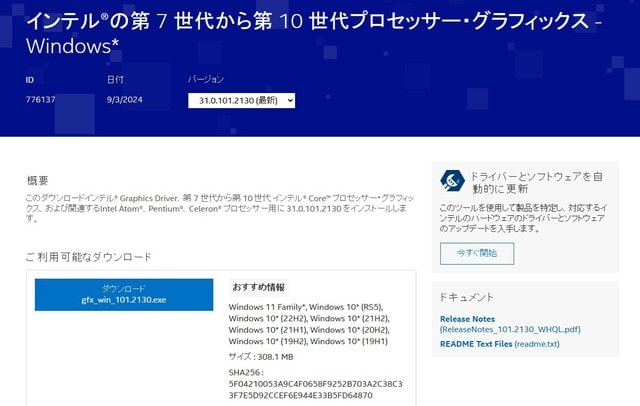Select the date 9/3/2024
Viewport: 640px width, 406px height.
124,100
